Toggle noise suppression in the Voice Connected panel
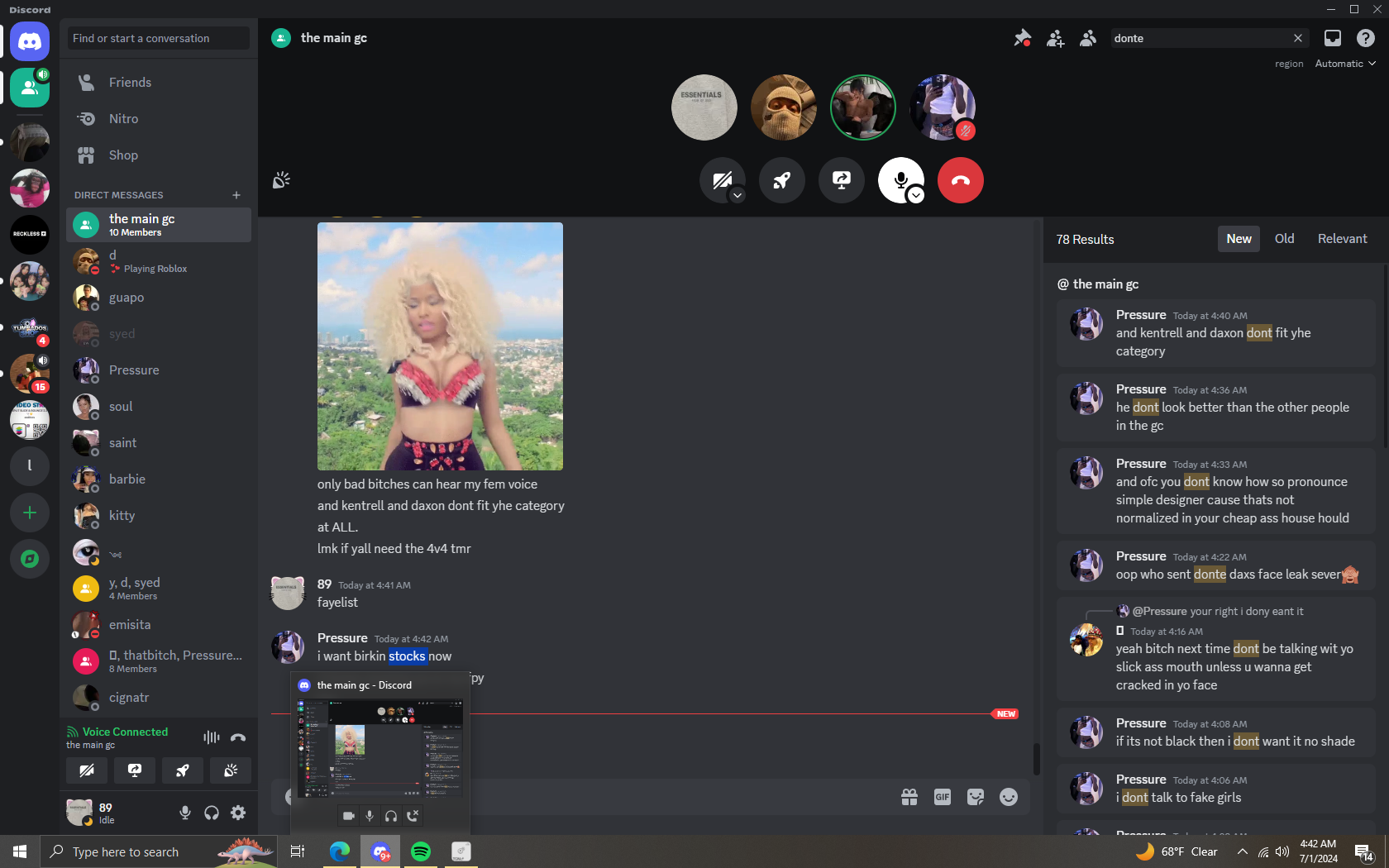Viewport: 1389px width, 868px height. point(212,737)
